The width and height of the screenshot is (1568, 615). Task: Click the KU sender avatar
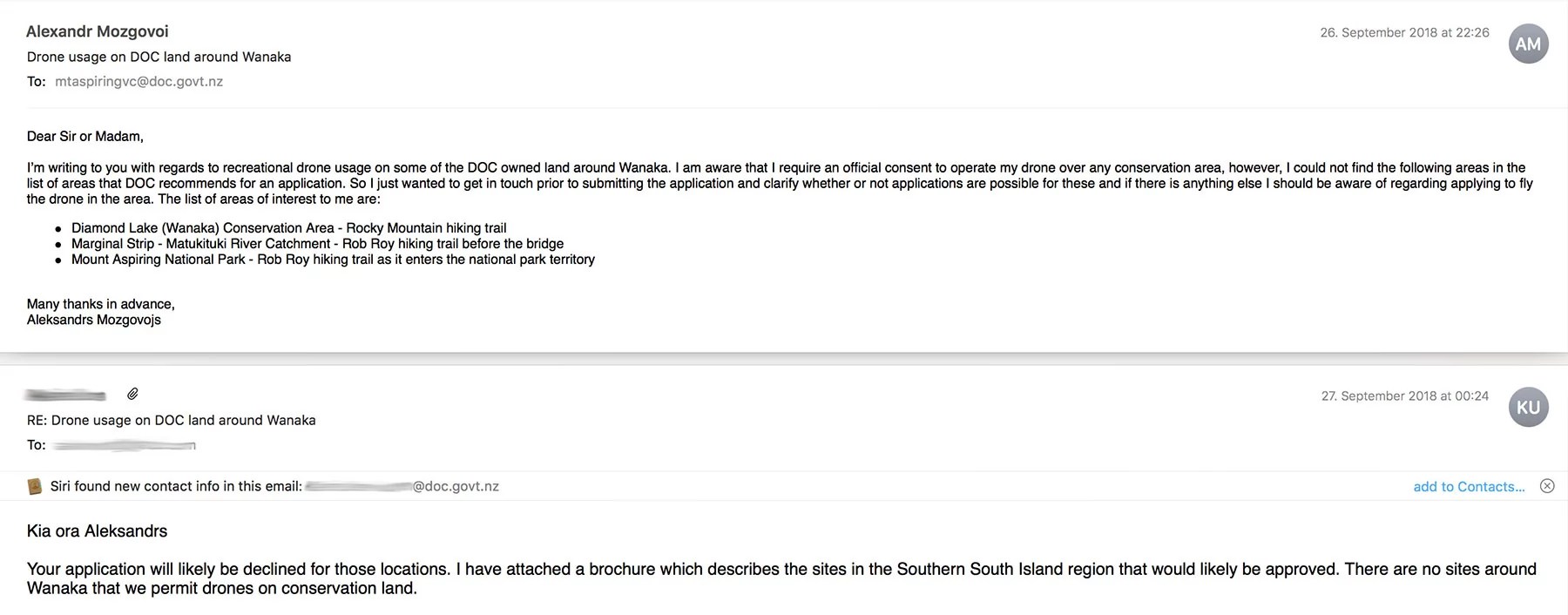tap(1528, 408)
